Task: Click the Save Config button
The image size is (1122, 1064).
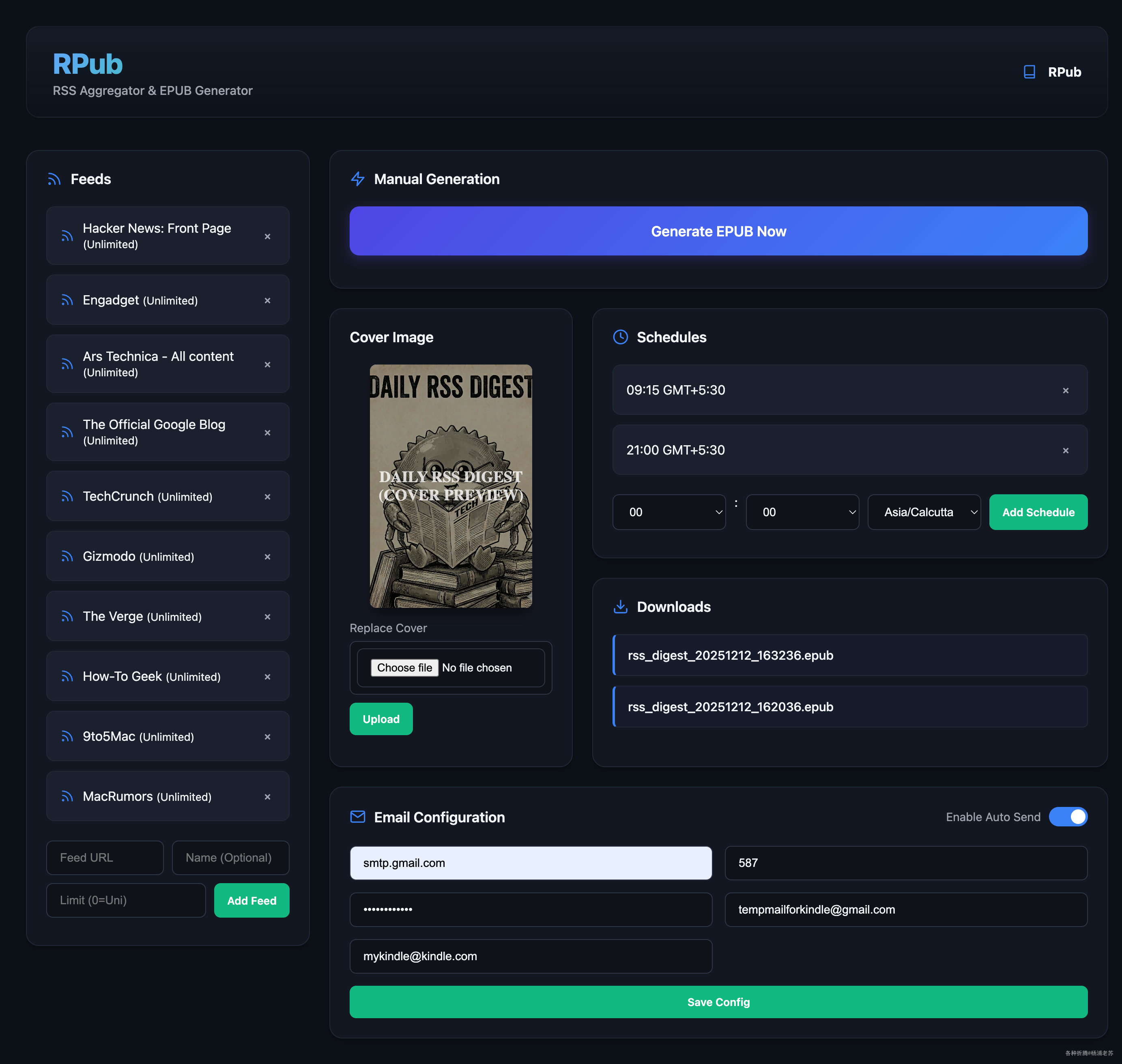Action: 718,1002
